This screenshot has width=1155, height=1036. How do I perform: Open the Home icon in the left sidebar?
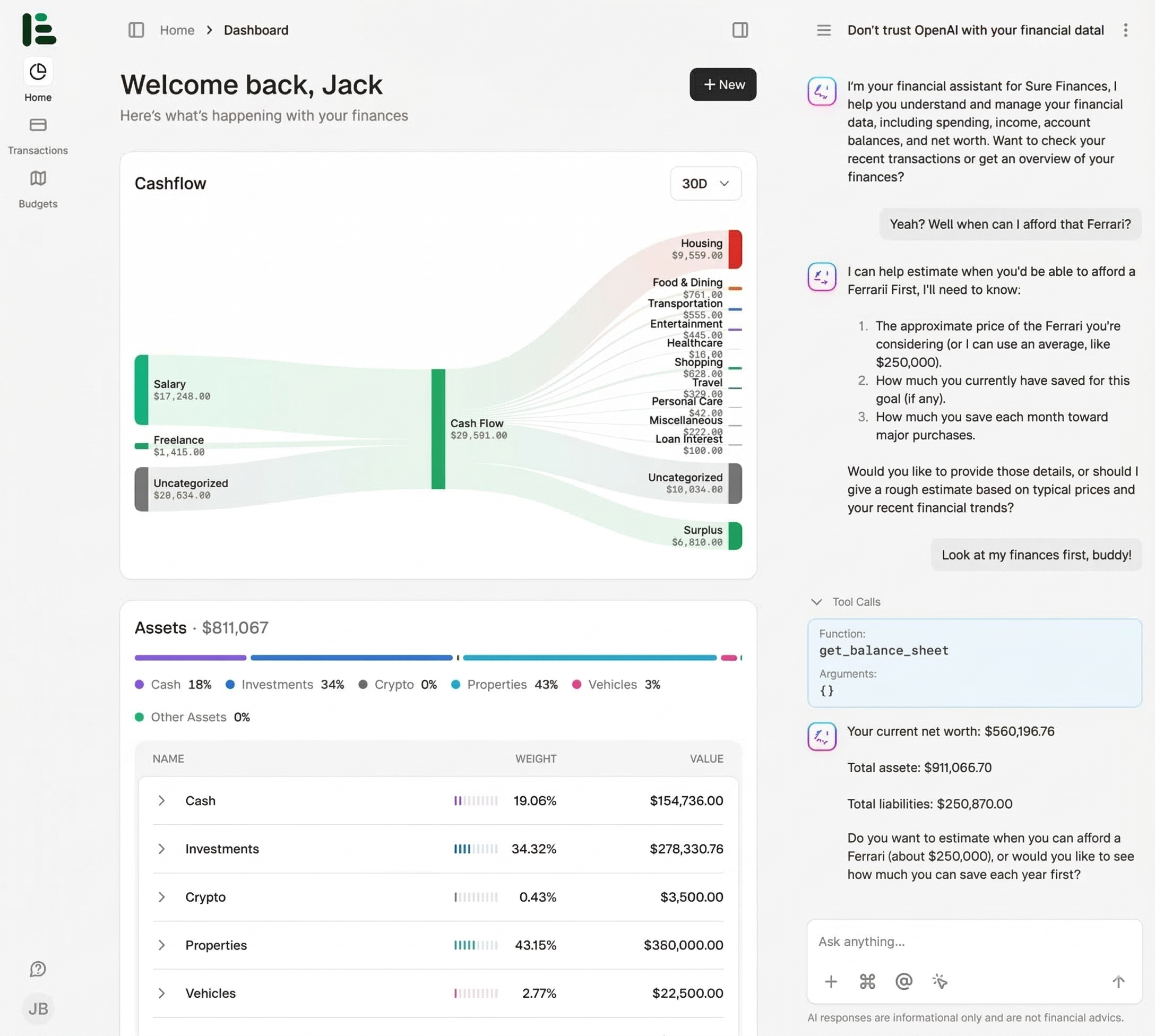pyautogui.click(x=37, y=72)
